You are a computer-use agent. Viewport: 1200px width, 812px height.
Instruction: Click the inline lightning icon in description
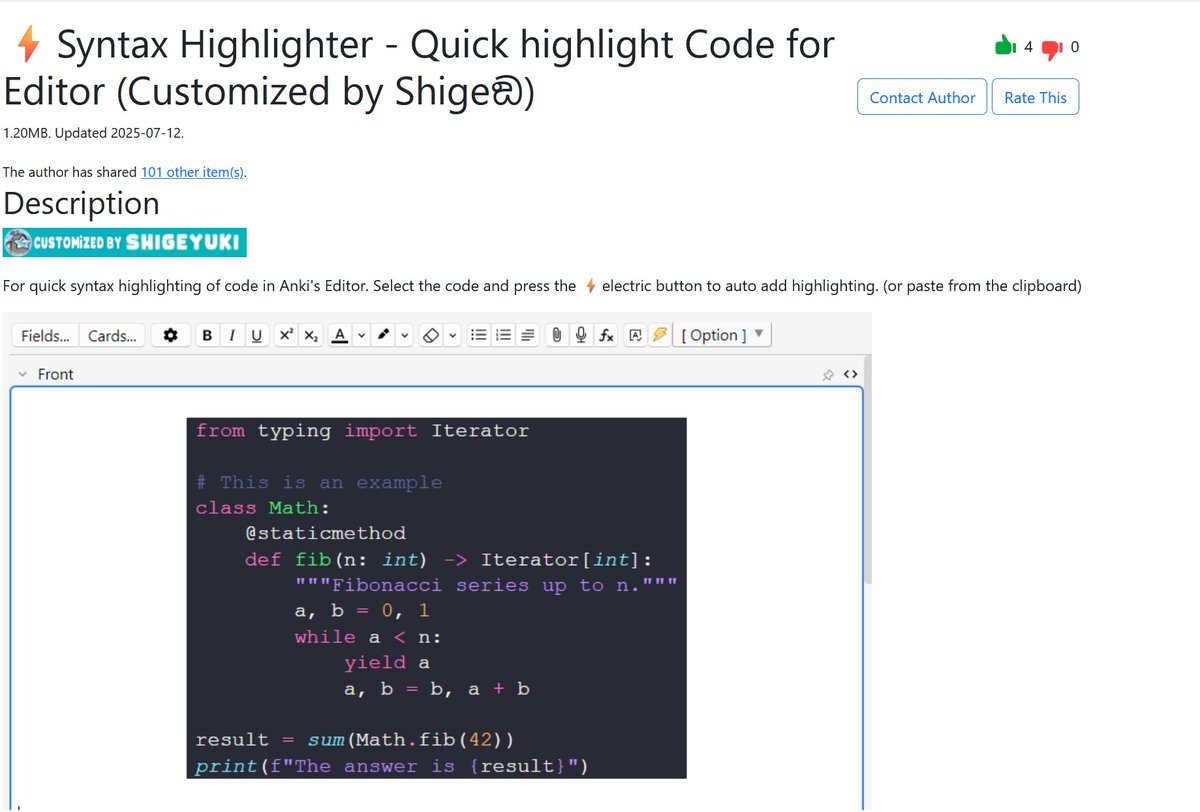(591, 286)
